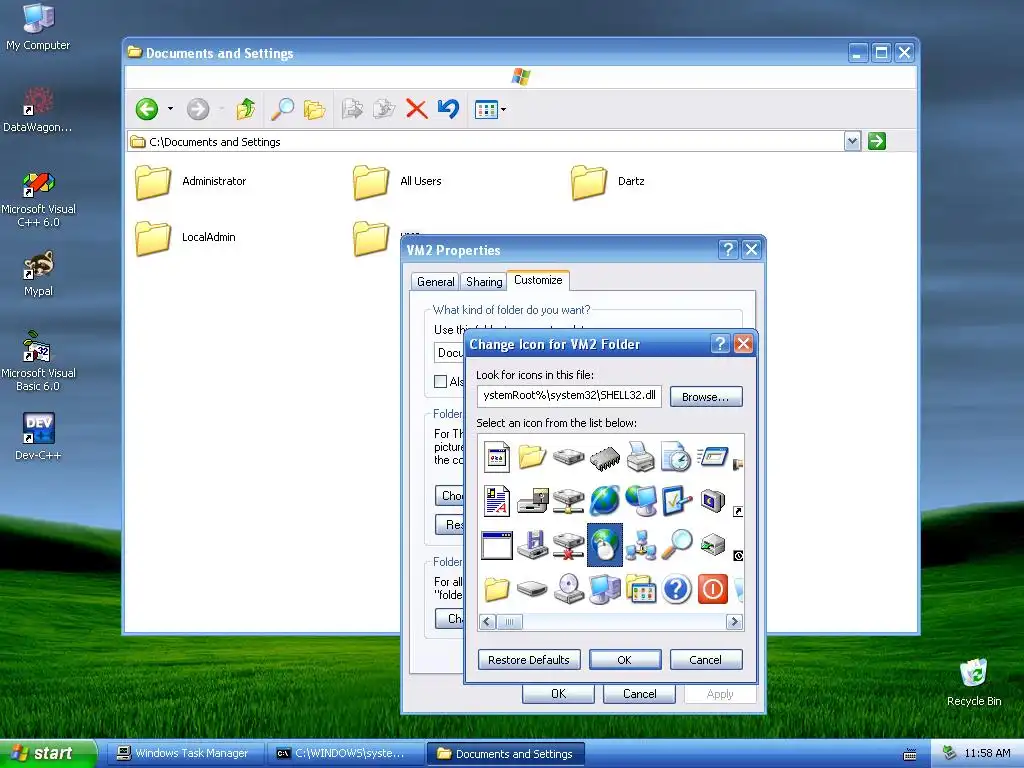Select the networked computers icon
Viewport: 1024px width, 768px height.
(641, 545)
